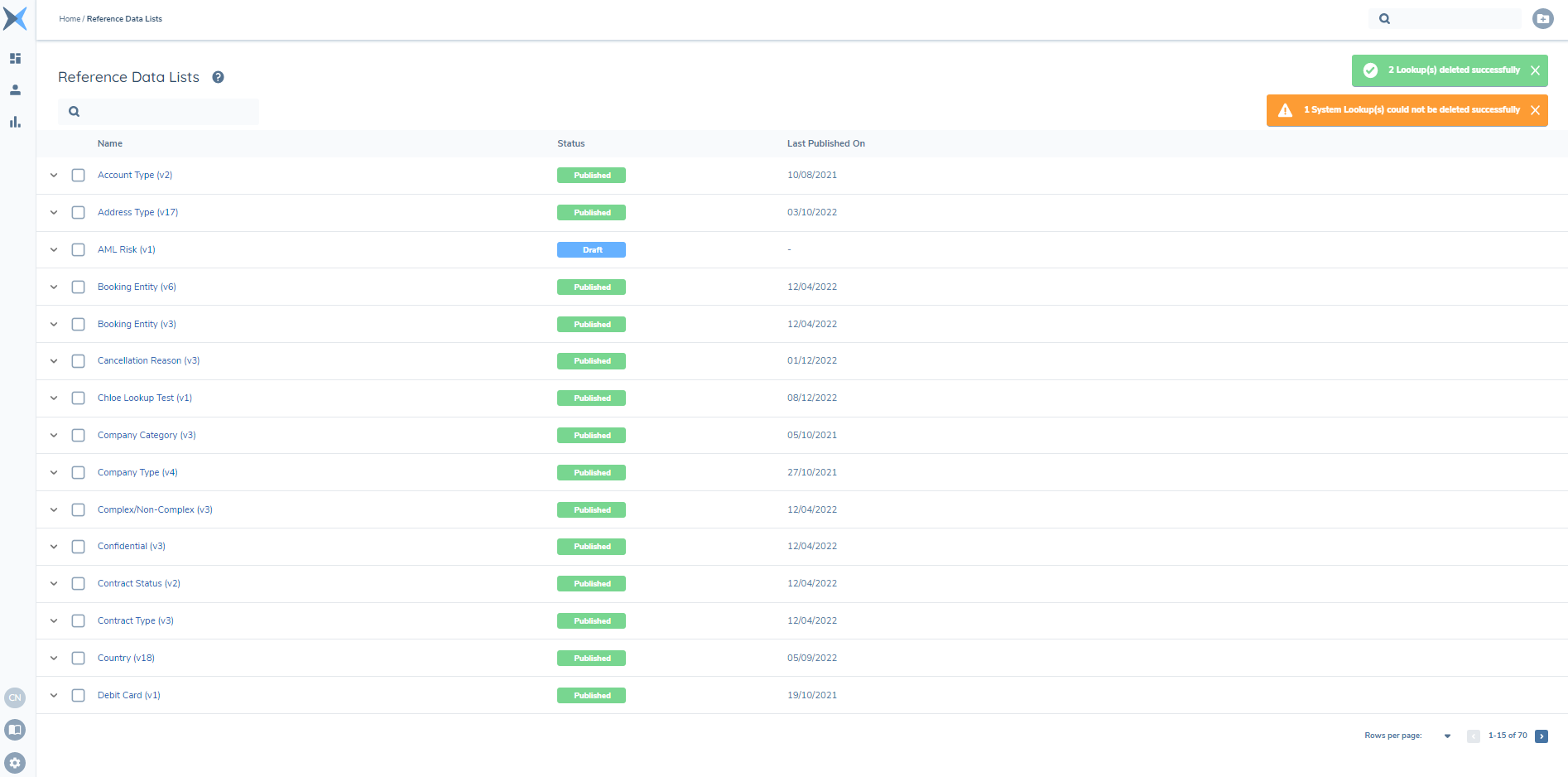Click the Reference Data Lists breadcrumb
Image resolution: width=1568 pixels, height=777 pixels.
coord(124,18)
